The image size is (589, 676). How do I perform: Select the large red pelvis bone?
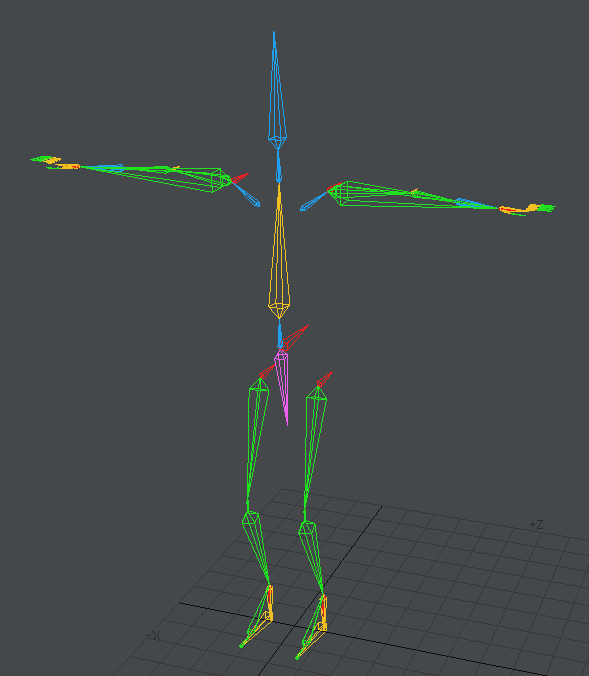[294, 338]
